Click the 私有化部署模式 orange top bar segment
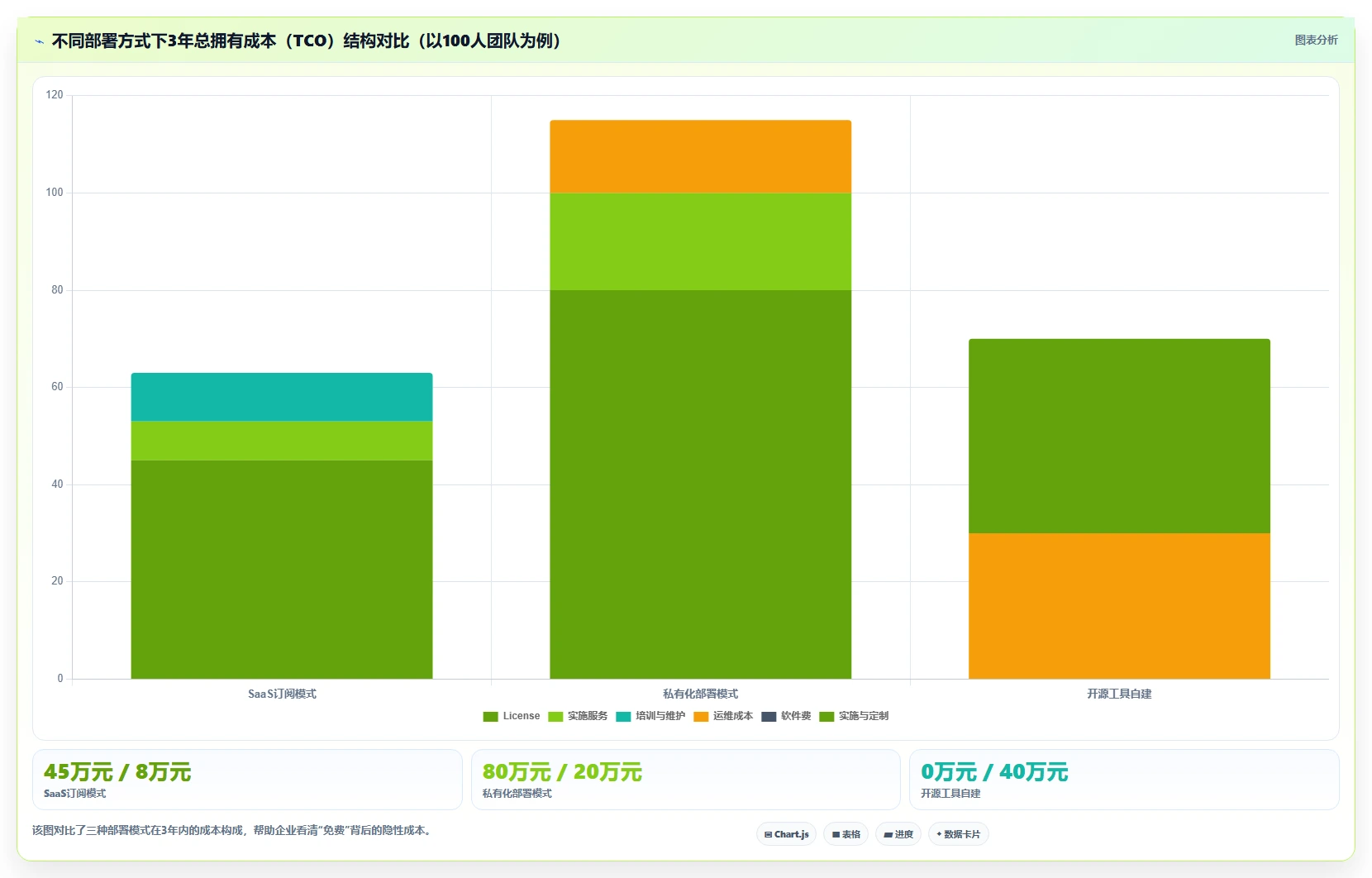 click(701, 156)
